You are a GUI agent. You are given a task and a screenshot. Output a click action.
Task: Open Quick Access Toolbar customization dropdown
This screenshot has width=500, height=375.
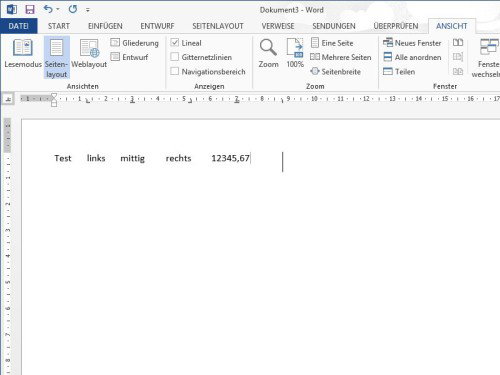(88, 10)
